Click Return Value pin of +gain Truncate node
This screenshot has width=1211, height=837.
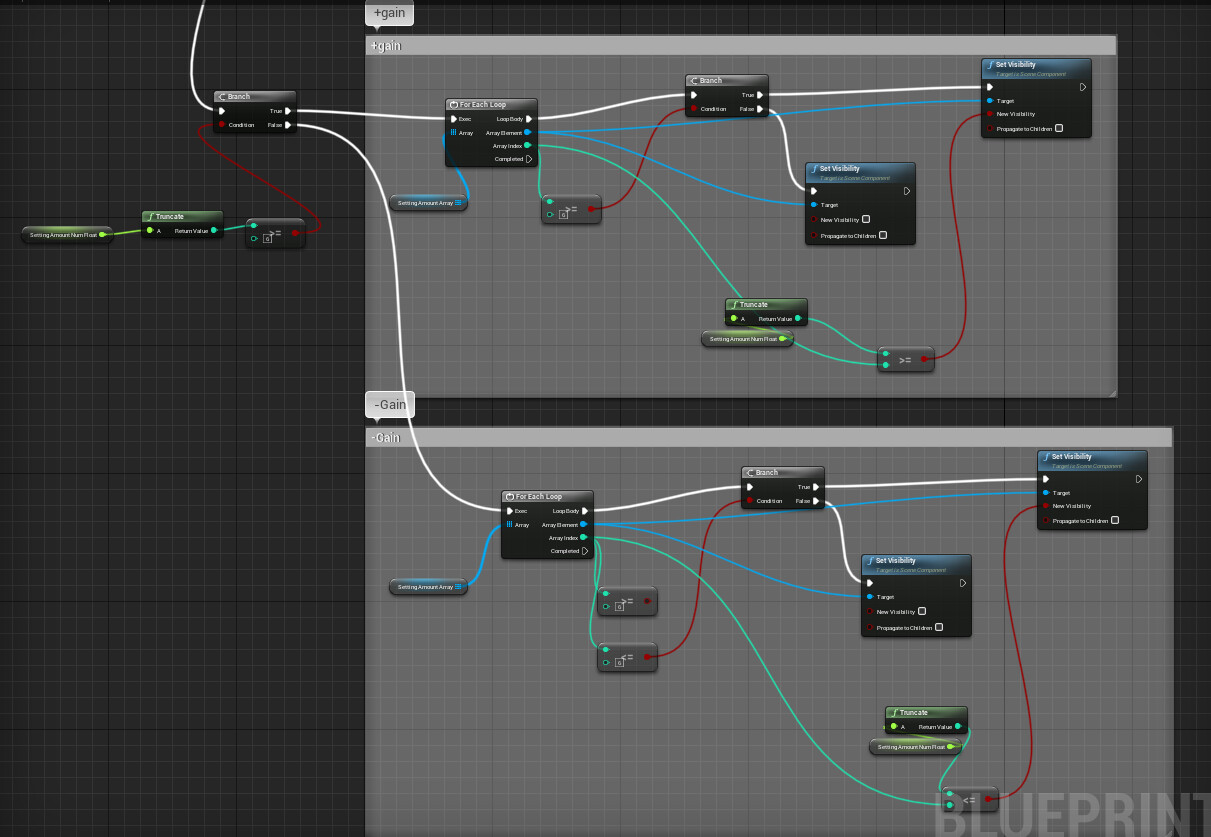[798, 319]
